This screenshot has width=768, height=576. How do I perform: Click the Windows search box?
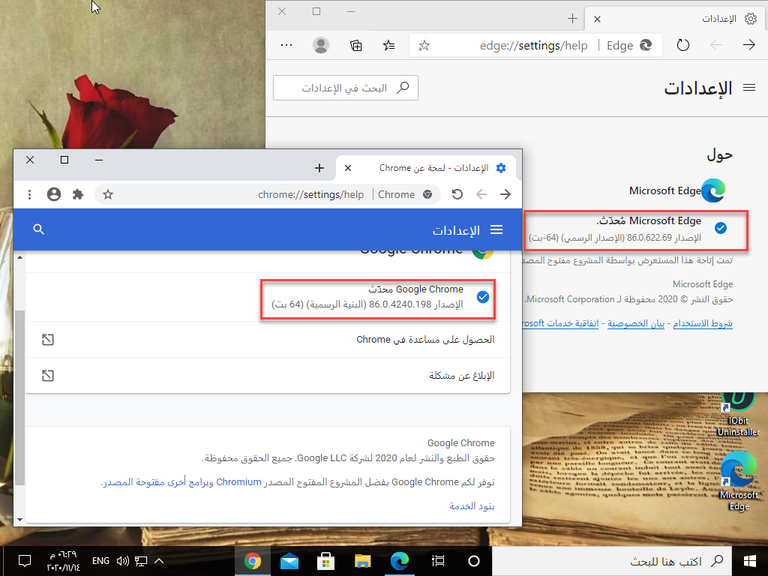[x=611, y=561]
